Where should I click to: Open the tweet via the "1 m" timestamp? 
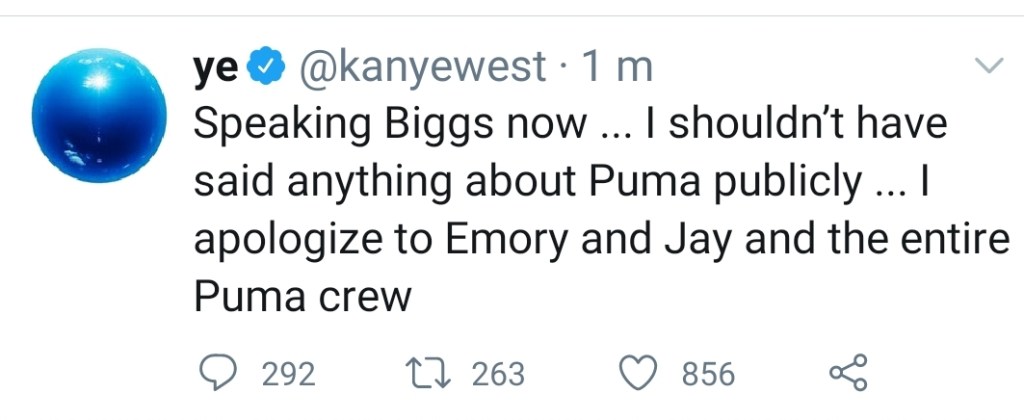(x=616, y=68)
